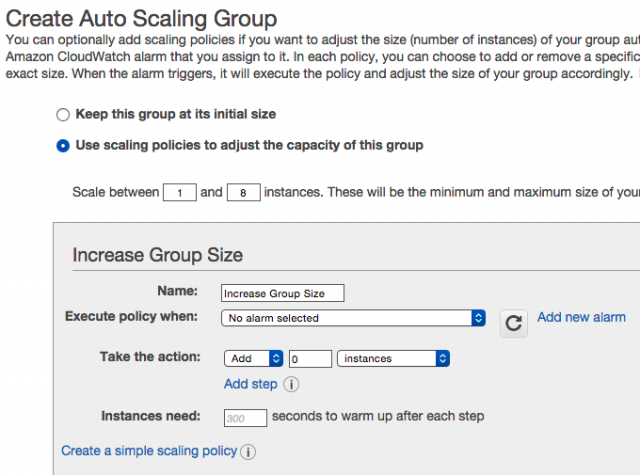Click the info icon beside Add step
The image size is (640, 475).
click(x=291, y=385)
